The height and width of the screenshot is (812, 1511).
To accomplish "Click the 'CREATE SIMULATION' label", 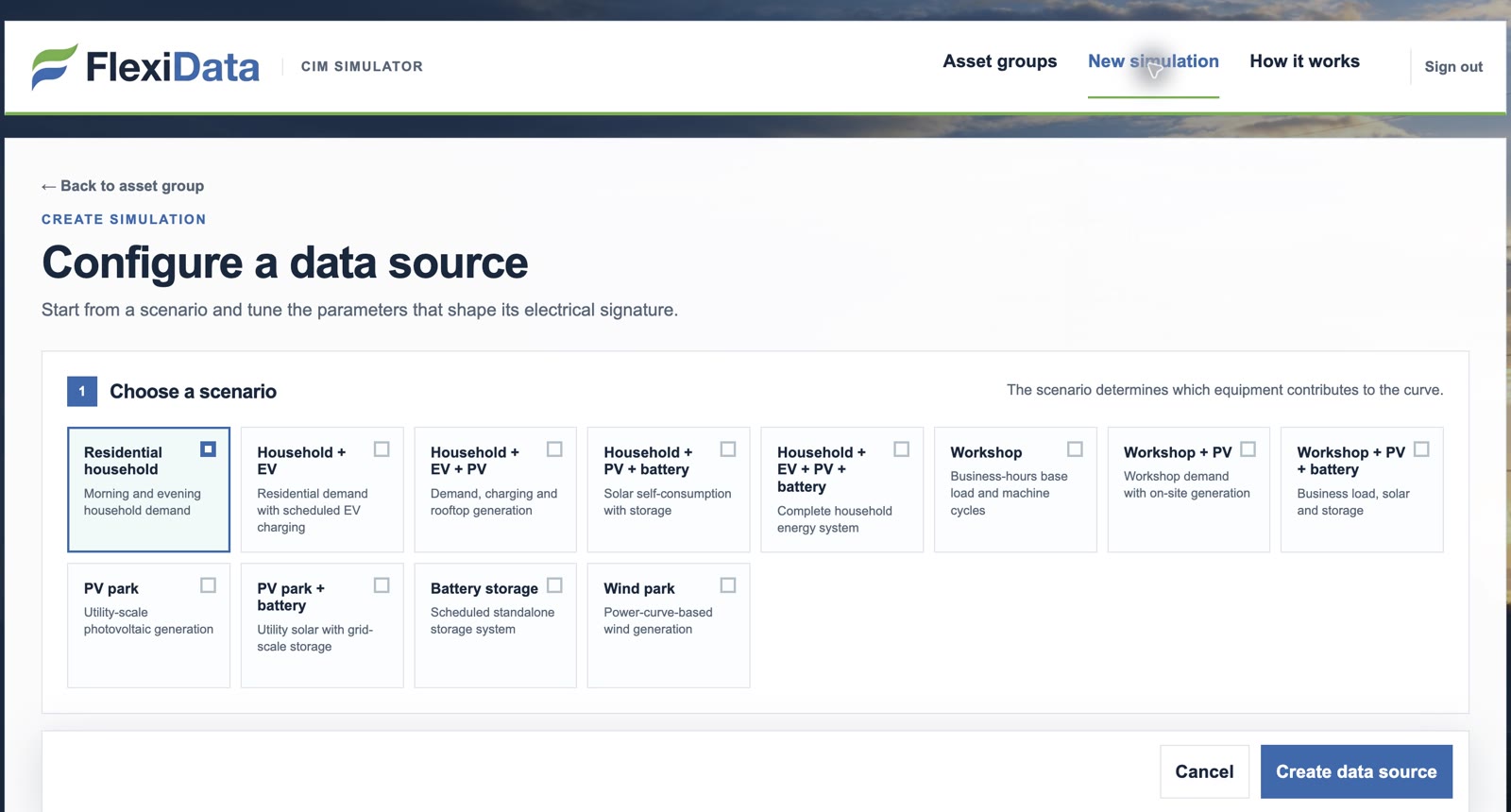I will tap(124, 219).
